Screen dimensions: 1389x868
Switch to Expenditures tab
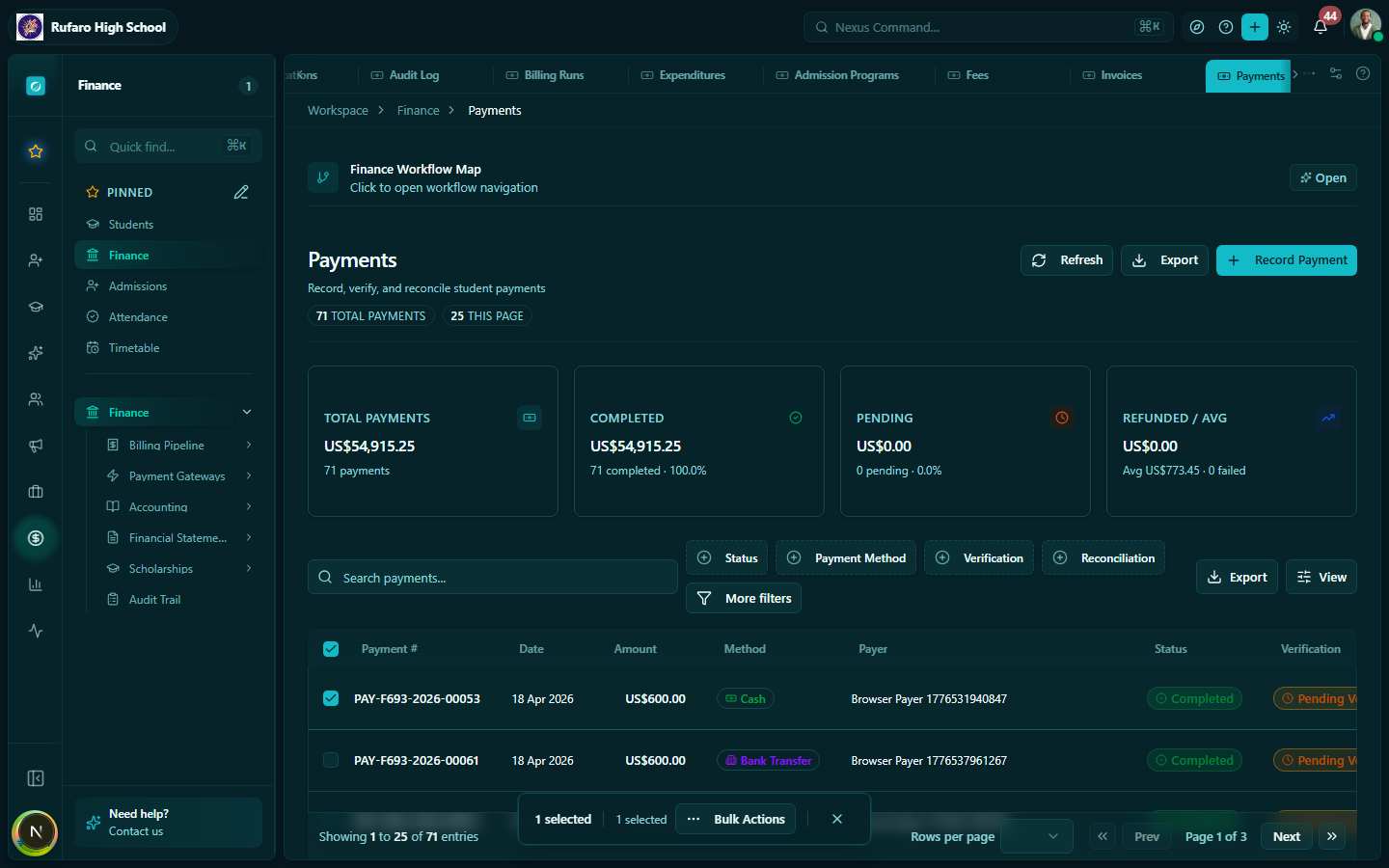point(683,75)
